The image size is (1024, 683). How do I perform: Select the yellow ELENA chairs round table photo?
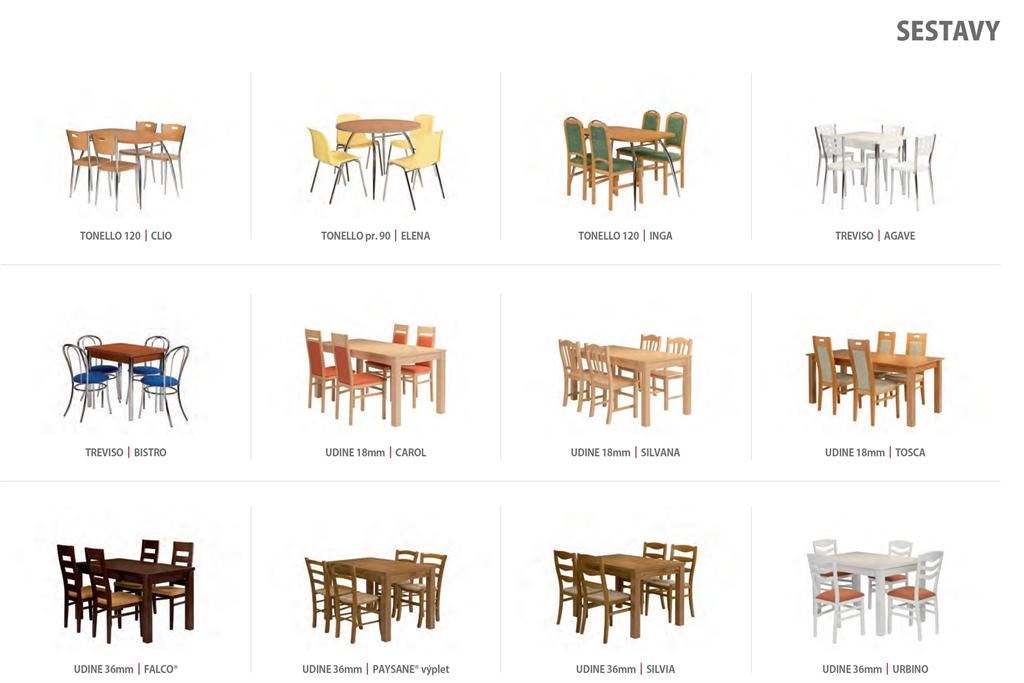tap(376, 161)
